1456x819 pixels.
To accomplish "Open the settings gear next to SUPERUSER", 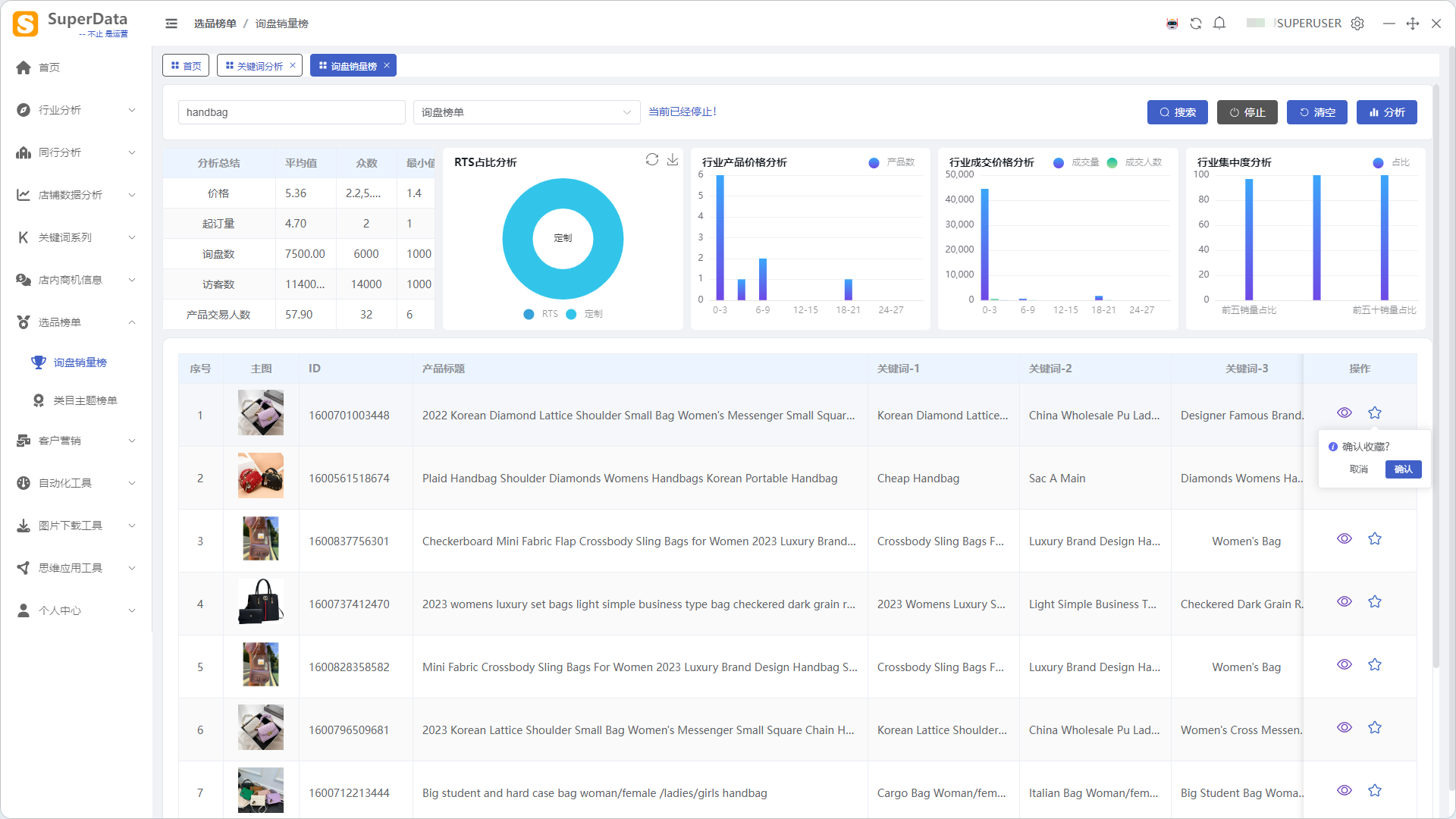I will pyautogui.click(x=1357, y=24).
